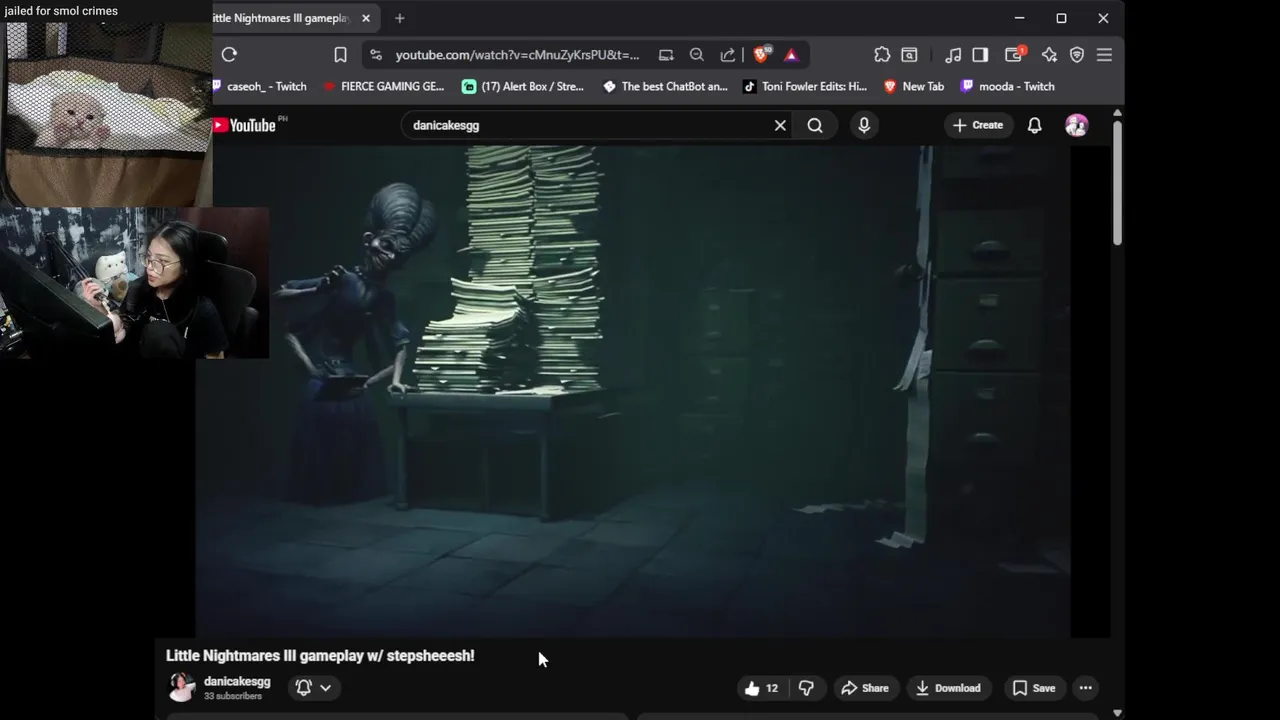Save the video to a playlist
Viewport: 1280px width, 720px height.
click(1034, 688)
